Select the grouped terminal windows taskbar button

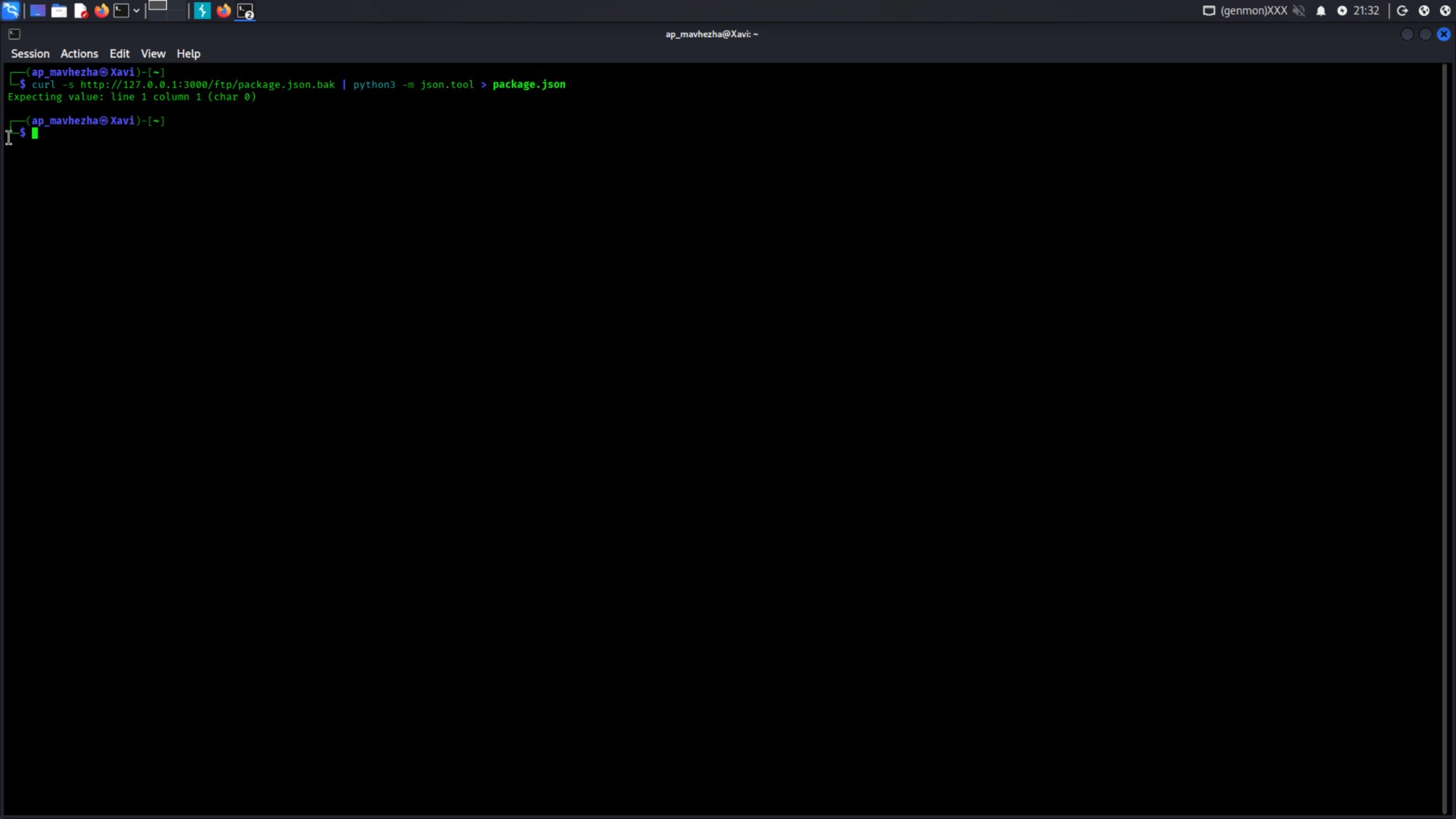pyautogui.click(x=245, y=12)
